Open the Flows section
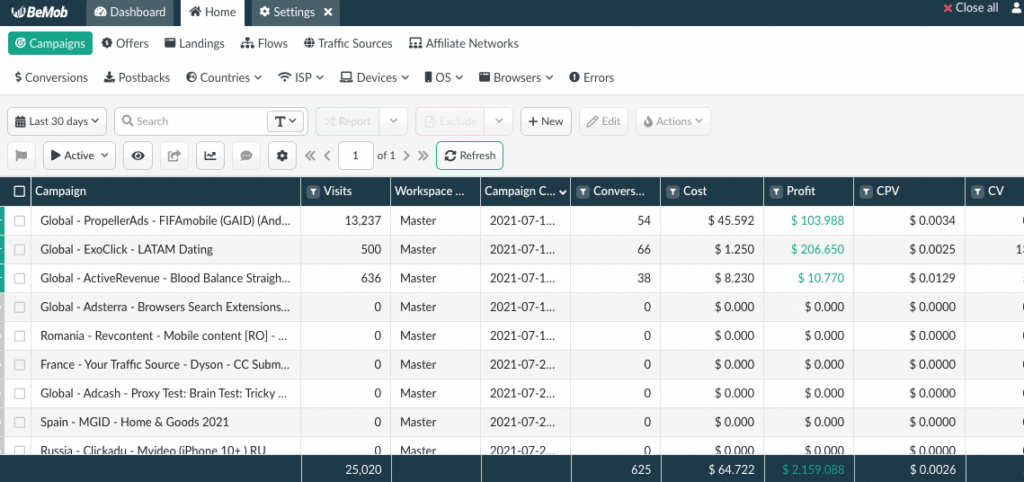The width and height of the screenshot is (1024, 482). tap(264, 43)
